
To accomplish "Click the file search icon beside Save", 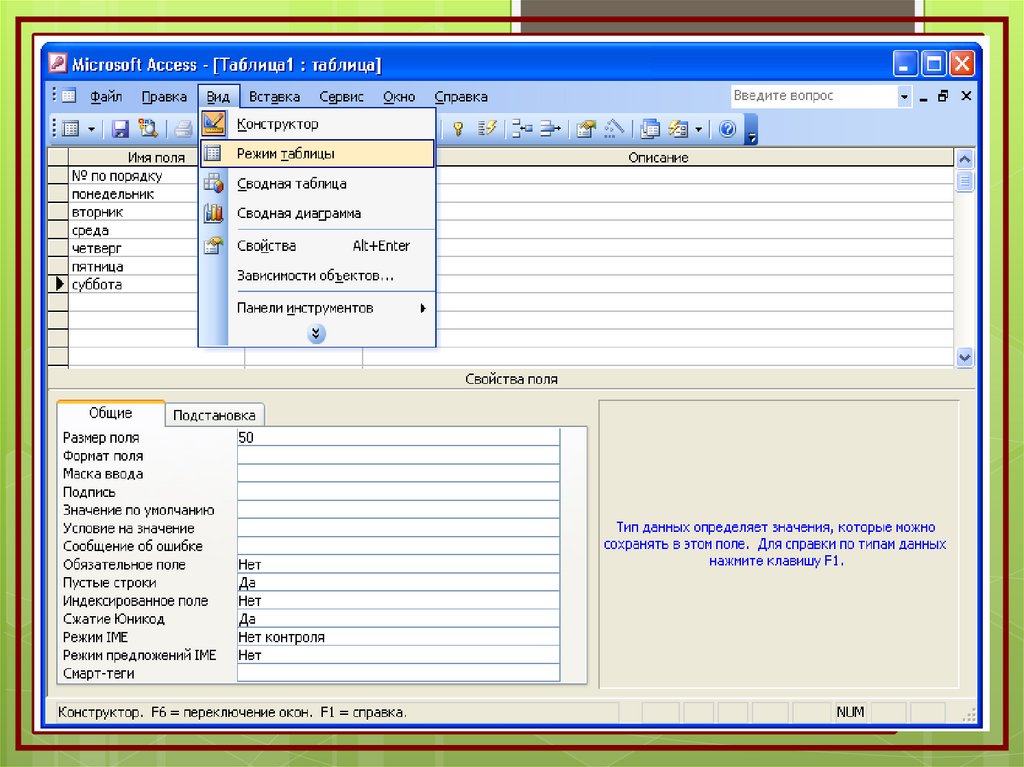I will click(x=148, y=128).
